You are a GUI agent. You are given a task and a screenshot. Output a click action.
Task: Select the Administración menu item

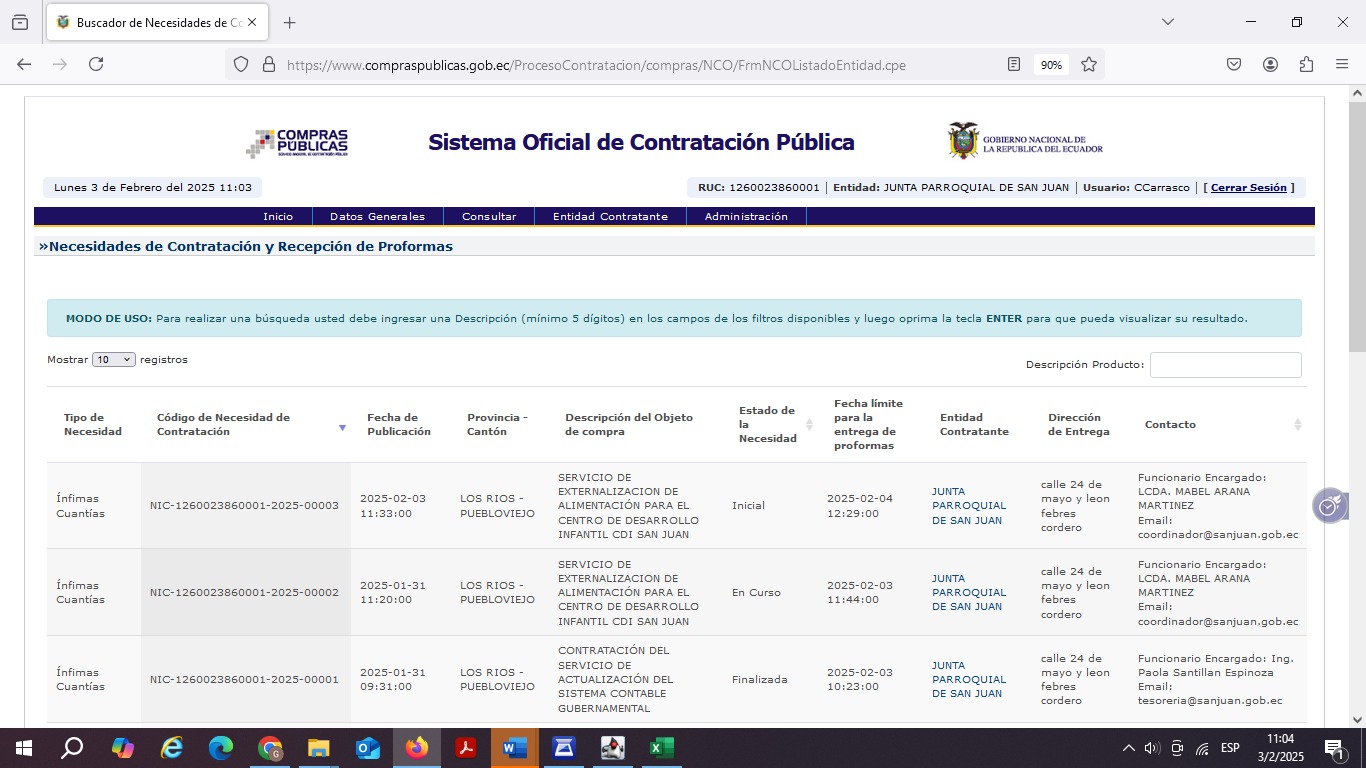[x=746, y=216]
